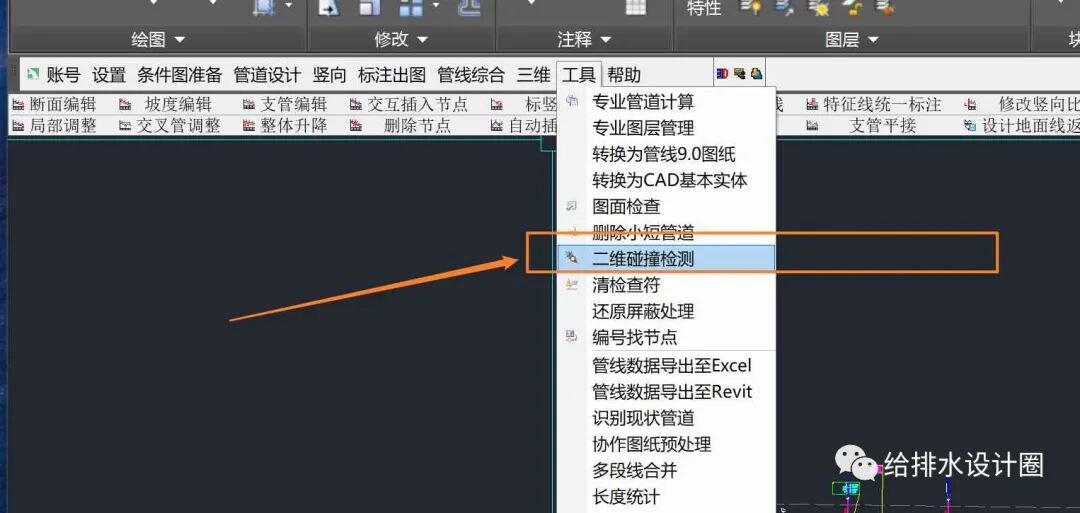
Task: Open the 三维 menu
Action: (x=534, y=74)
